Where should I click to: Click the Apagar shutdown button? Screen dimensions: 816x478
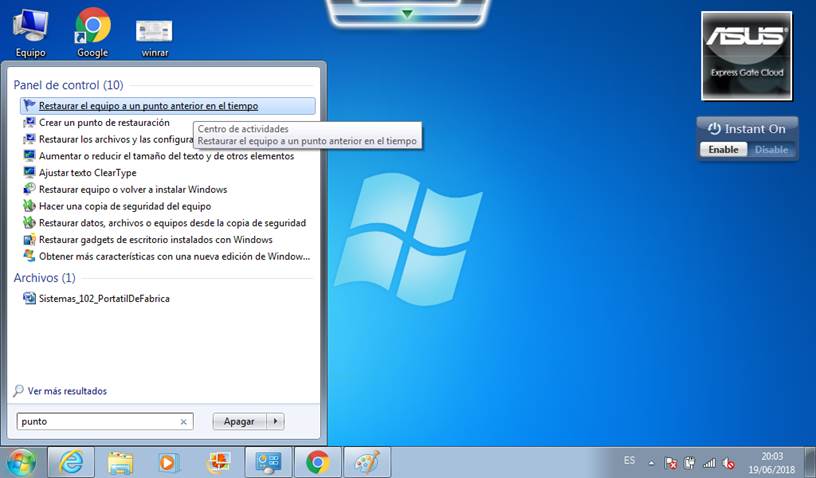[239, 422]
